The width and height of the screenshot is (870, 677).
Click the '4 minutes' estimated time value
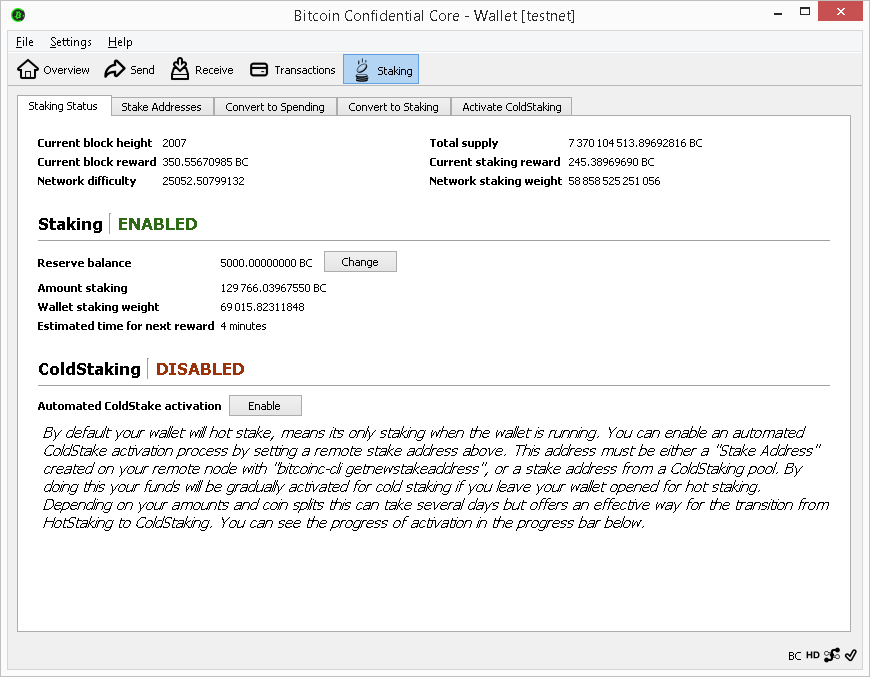click(x=243, y=326)
